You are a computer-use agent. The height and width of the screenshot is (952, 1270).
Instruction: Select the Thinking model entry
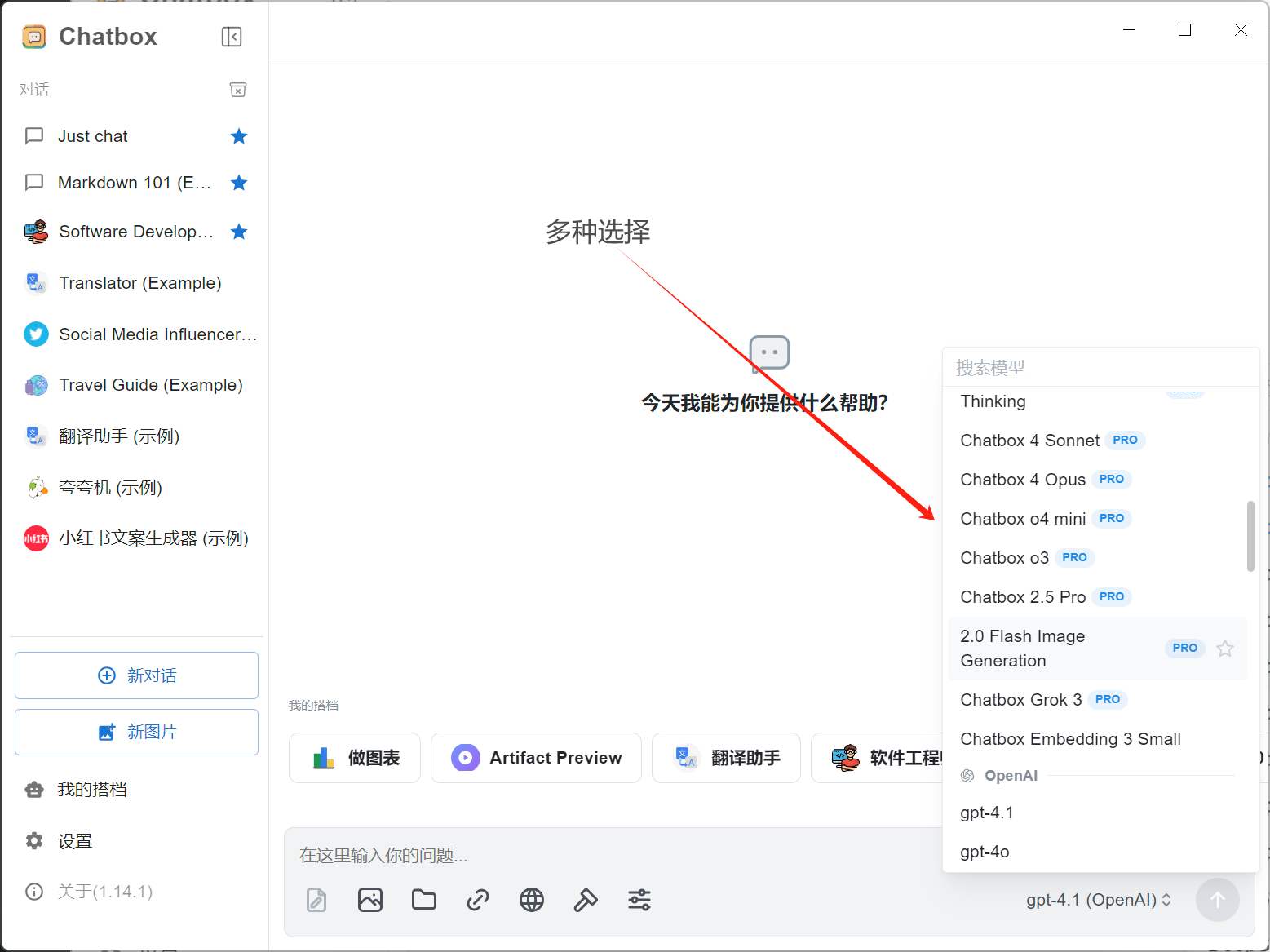pyautogui.click(x=1097, y=401)
